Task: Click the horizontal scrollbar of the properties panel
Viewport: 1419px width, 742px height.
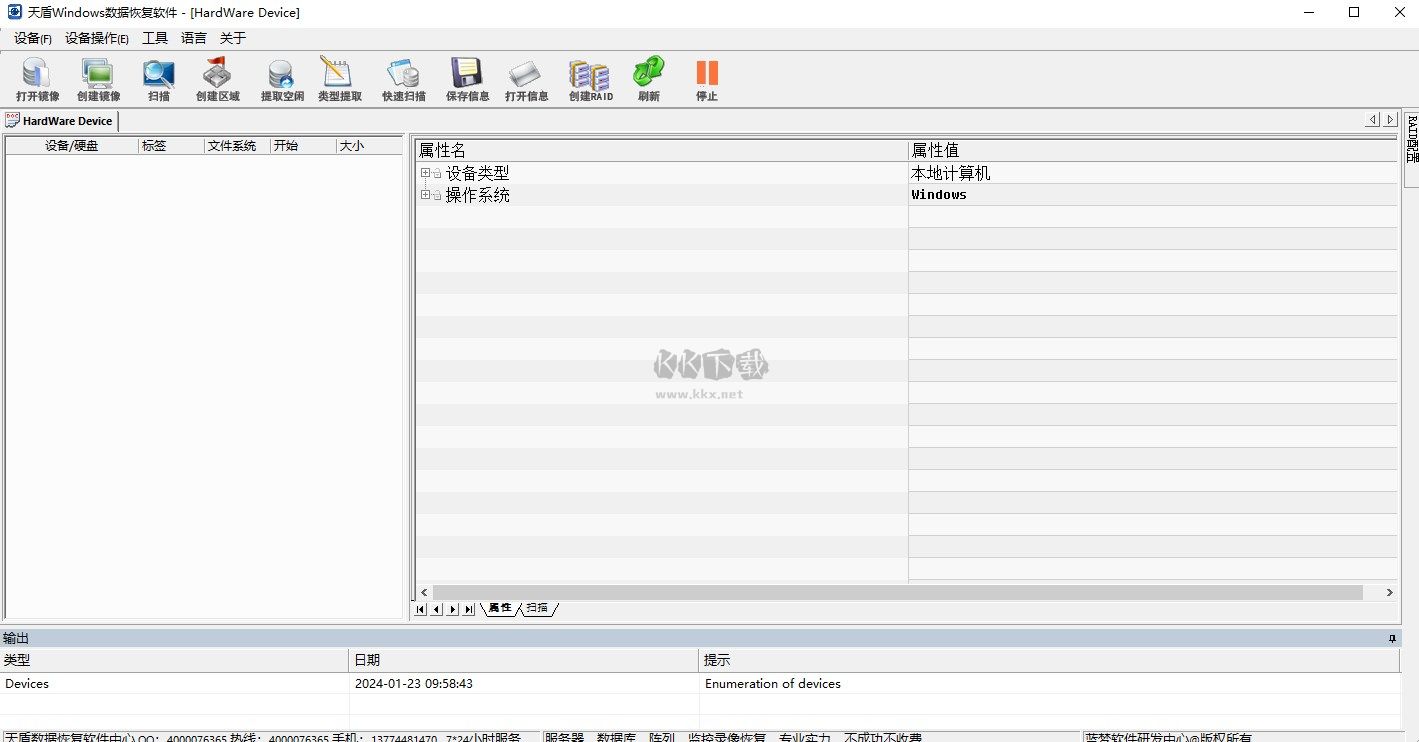Action: 900,592
